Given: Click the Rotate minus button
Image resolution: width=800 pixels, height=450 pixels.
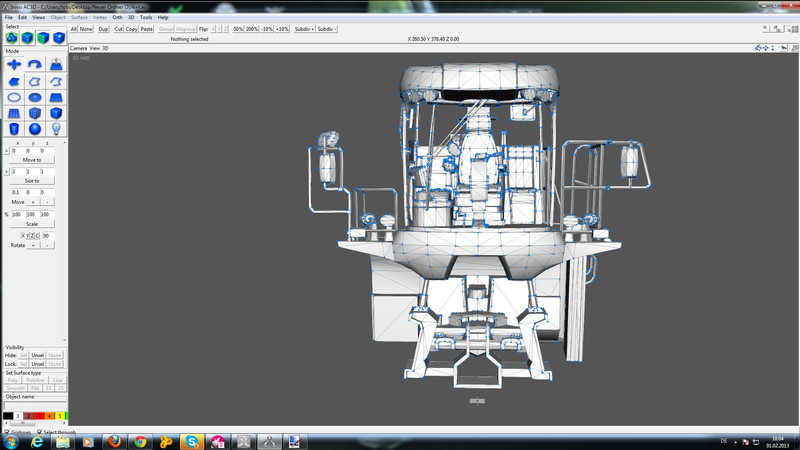Looking at the screenshot, I should tap(47, 245).
